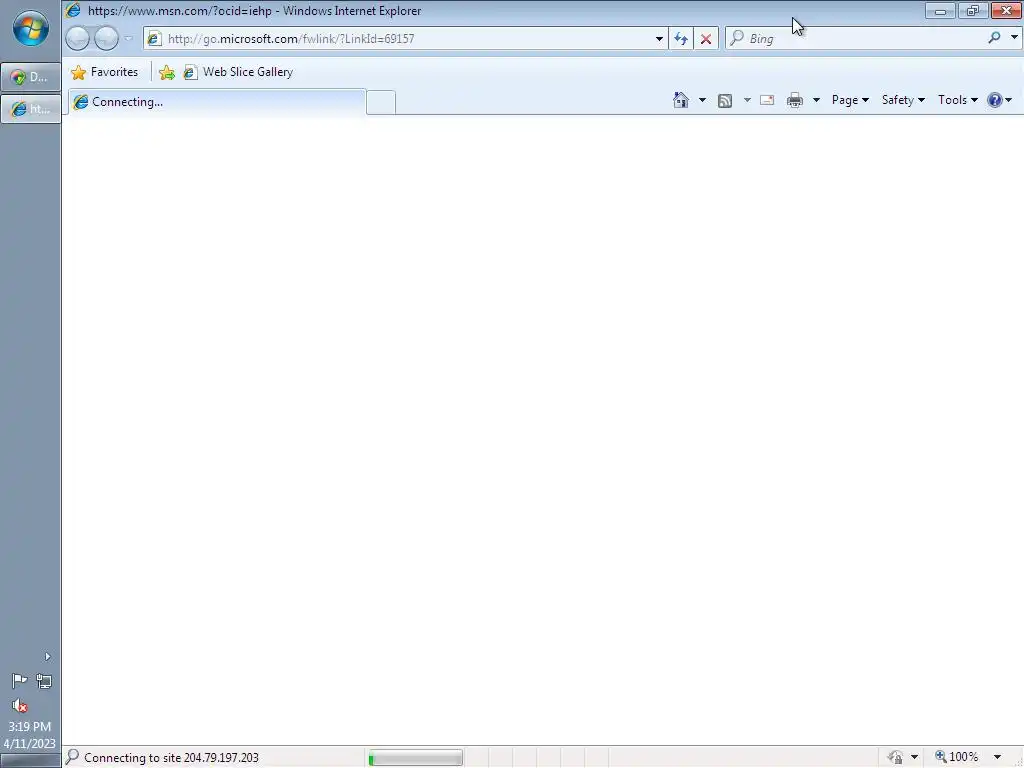
Task: Expand the Feeds dropdown arrow
Action: tap(747, 100)
